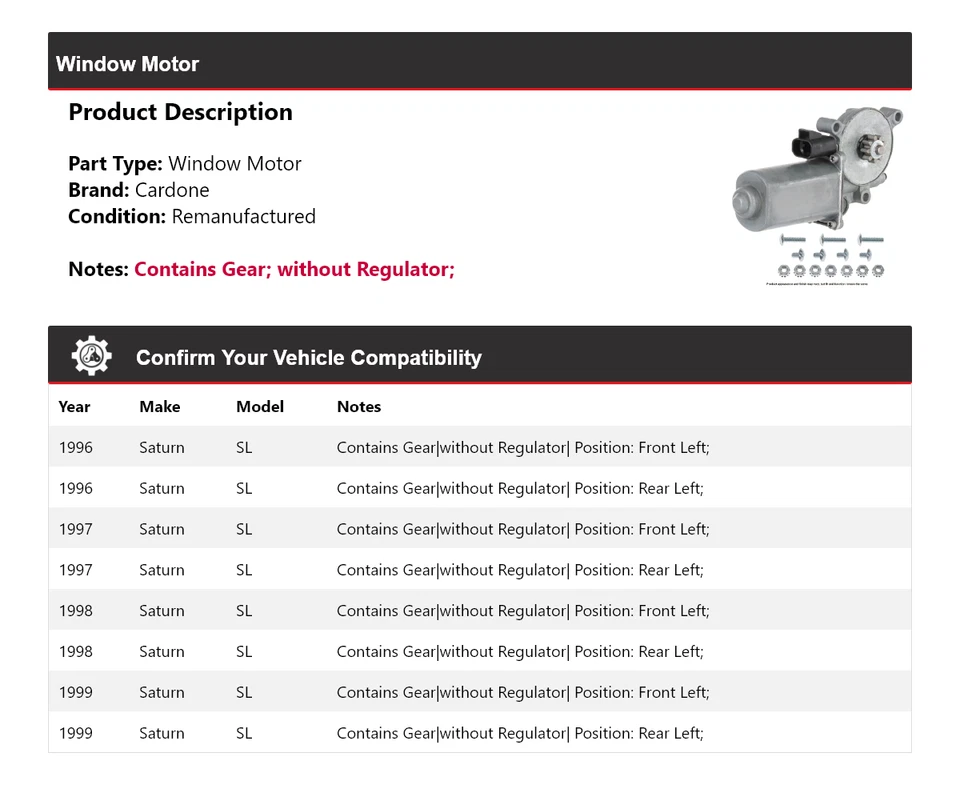Click the Remanufactured condition text
960x785 pixels.
pyautogui.click(x=243, y=216)
